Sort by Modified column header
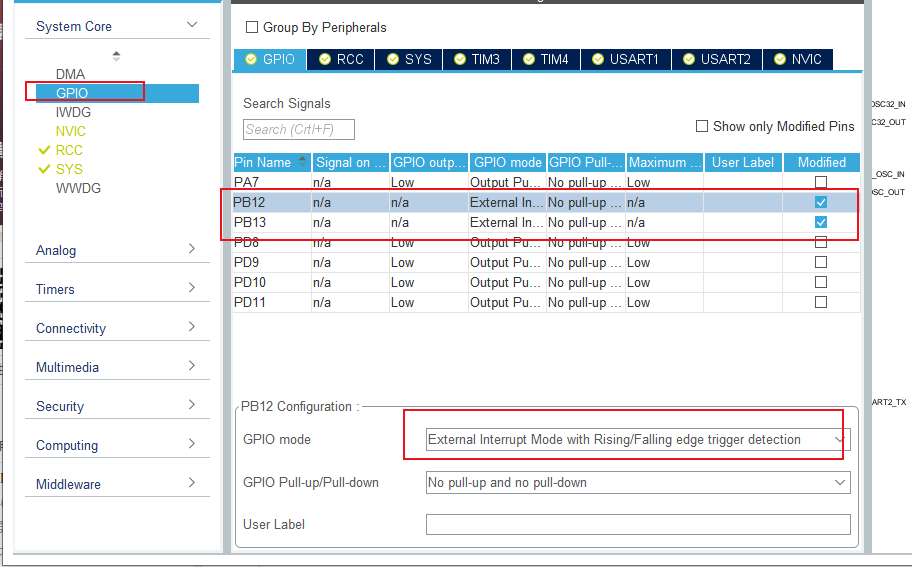The image size is (912, 567). [822, 163]
